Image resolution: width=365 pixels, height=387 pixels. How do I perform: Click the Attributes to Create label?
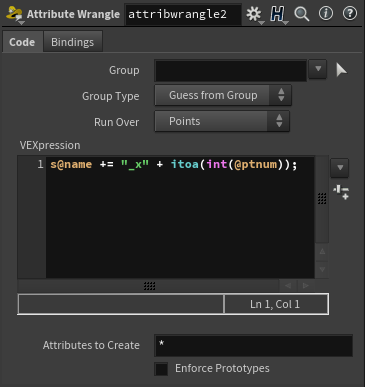coord(91,345)
